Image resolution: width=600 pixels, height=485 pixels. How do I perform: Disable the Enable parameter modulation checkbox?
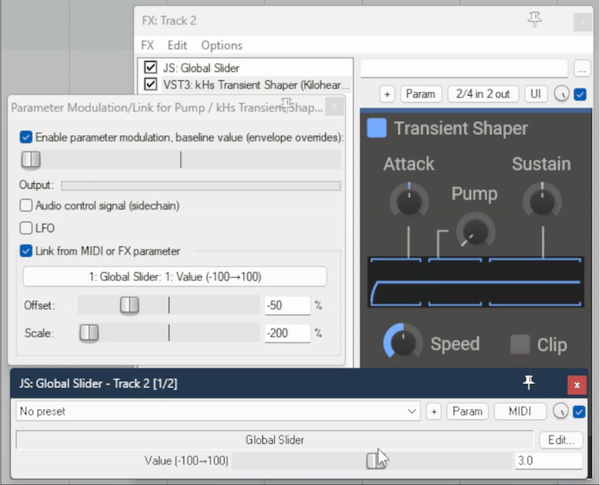[26, 137]
